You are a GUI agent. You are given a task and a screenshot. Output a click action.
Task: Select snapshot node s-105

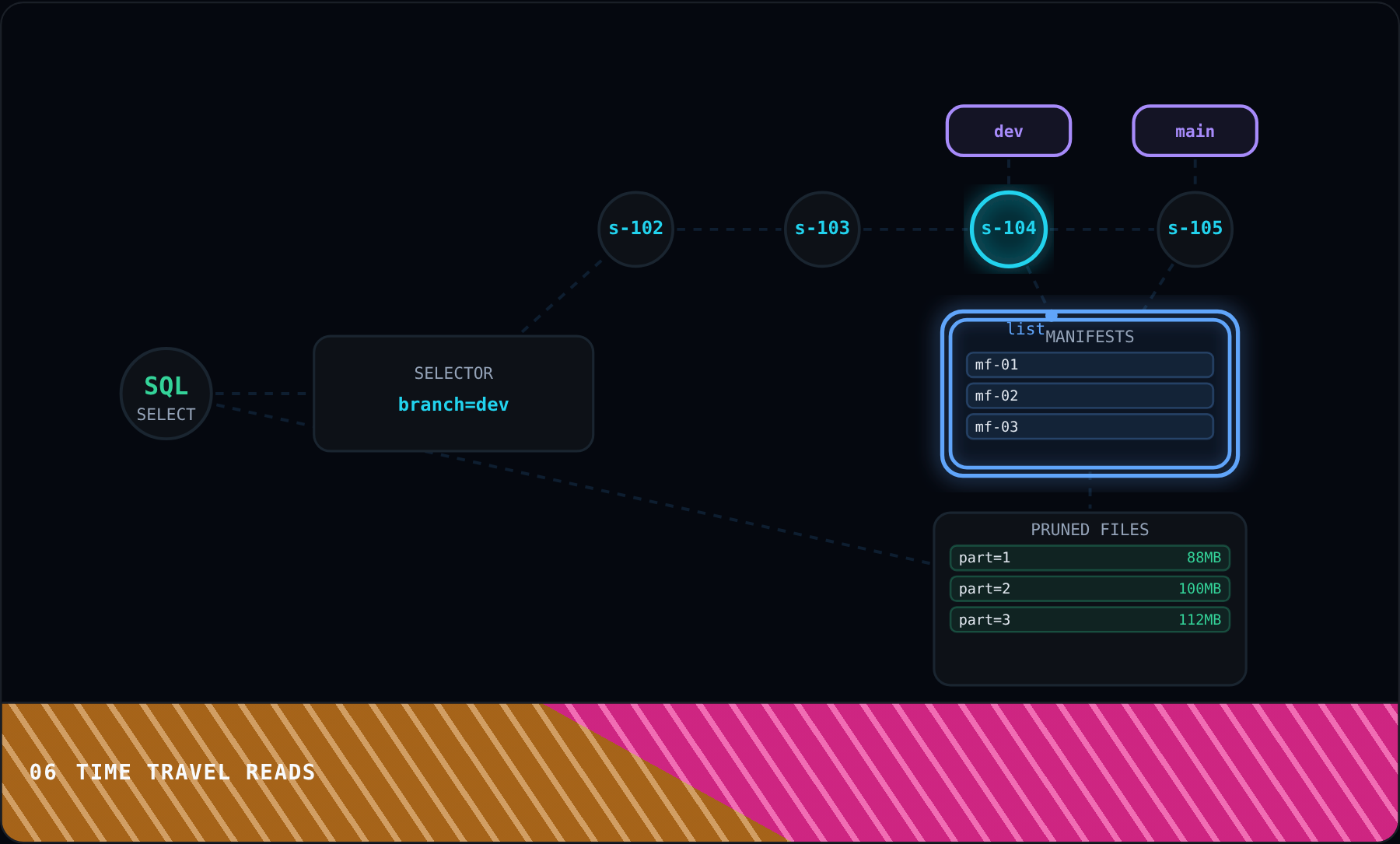pyautogui.click(x=1195, y=229)
